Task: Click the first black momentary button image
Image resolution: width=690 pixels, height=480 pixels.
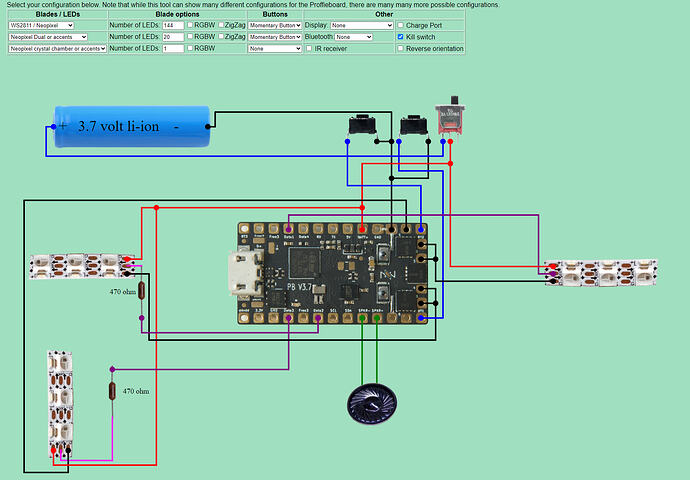Action: 362,125
